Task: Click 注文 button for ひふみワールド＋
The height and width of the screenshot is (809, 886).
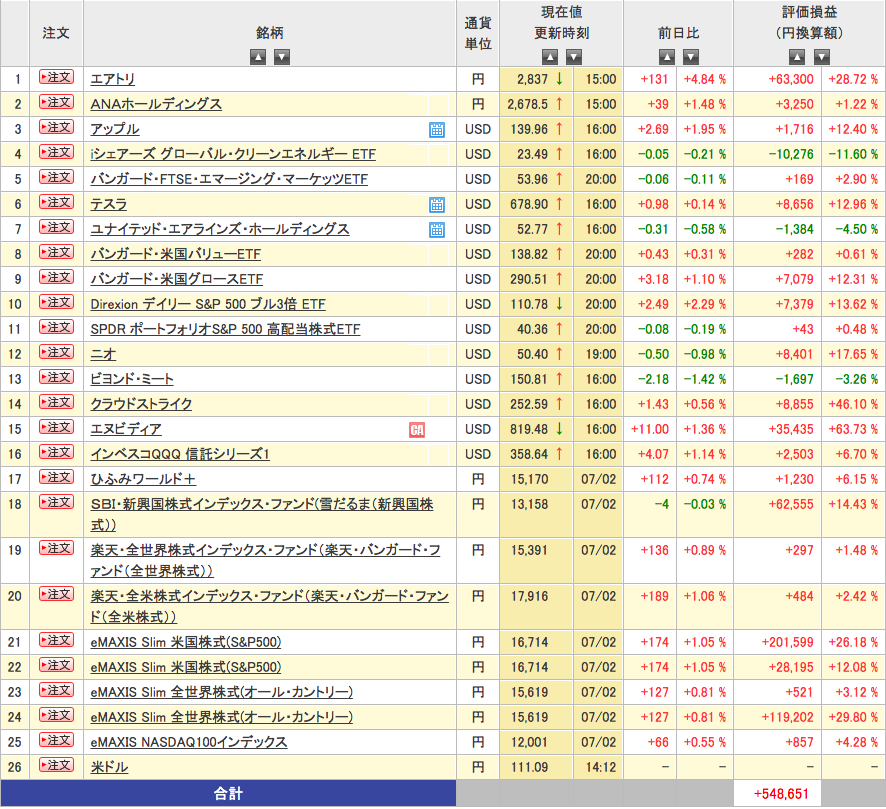Action: click(57, 477)
